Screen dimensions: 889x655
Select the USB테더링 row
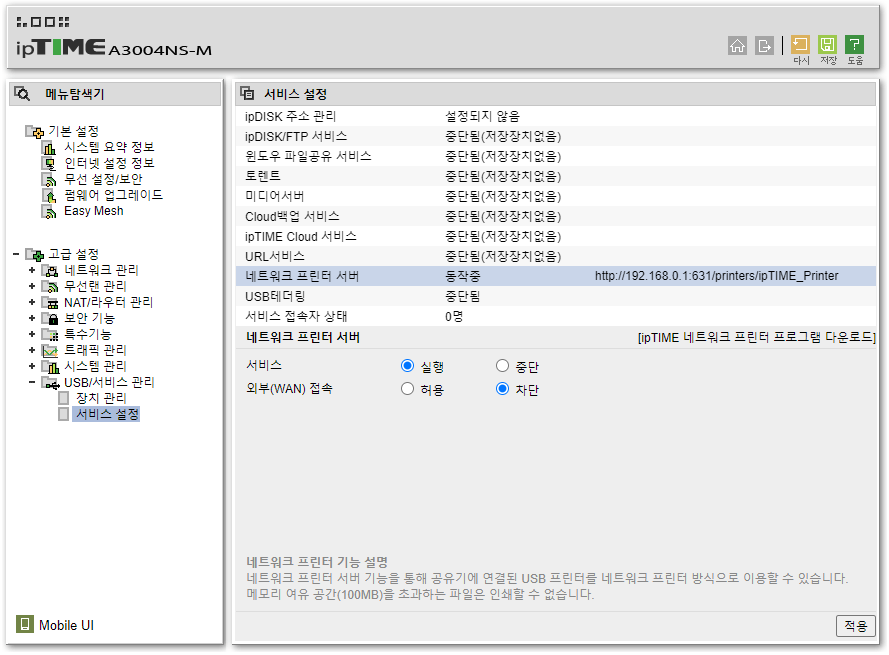pyautogui.click(x=556, y=297)
